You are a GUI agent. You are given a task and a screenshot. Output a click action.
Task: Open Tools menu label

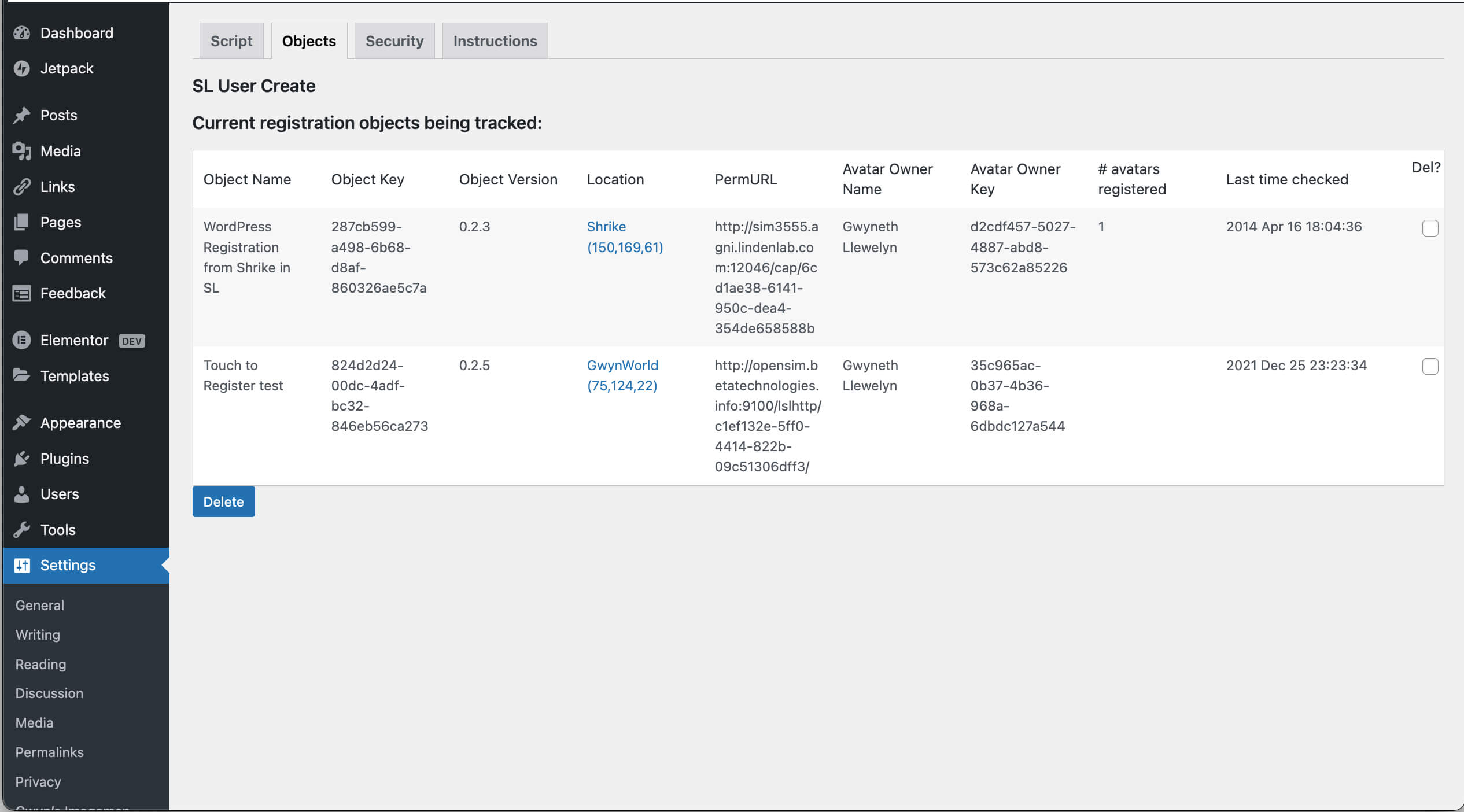(x=58, y=530)
